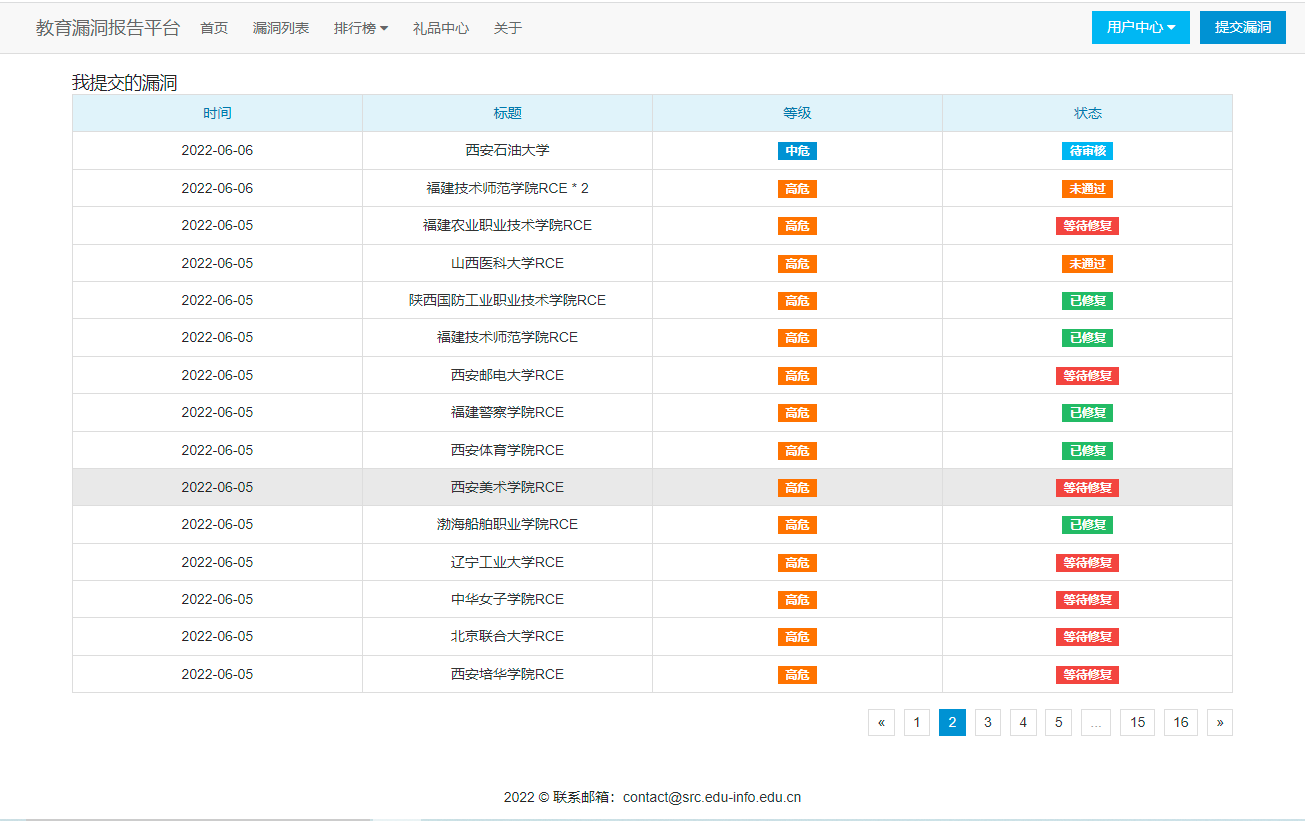1305x821 pixels.
Task: Click the 我提交的漏洞 heading
Action: click(124, 83)
